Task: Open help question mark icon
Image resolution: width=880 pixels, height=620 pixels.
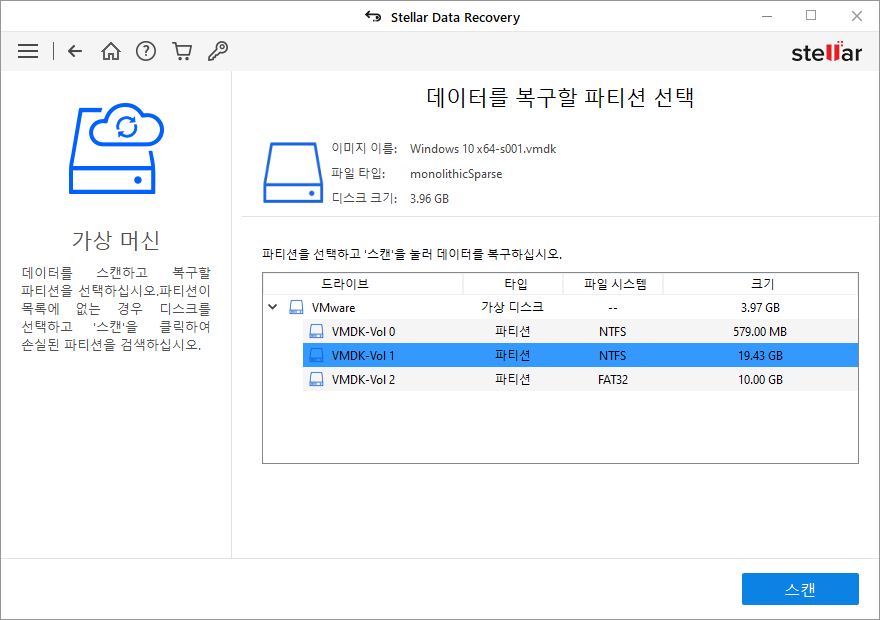Action: tap(146, 51)
